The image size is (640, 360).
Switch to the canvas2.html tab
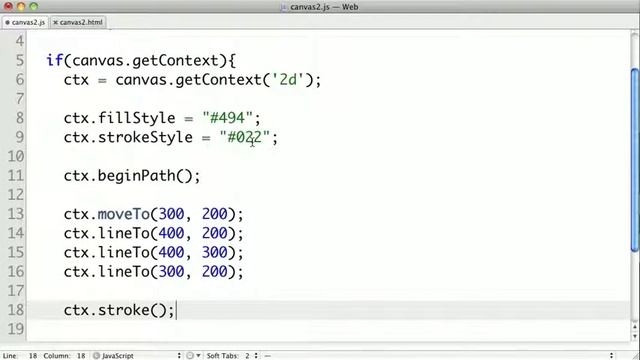click(78, 22)
